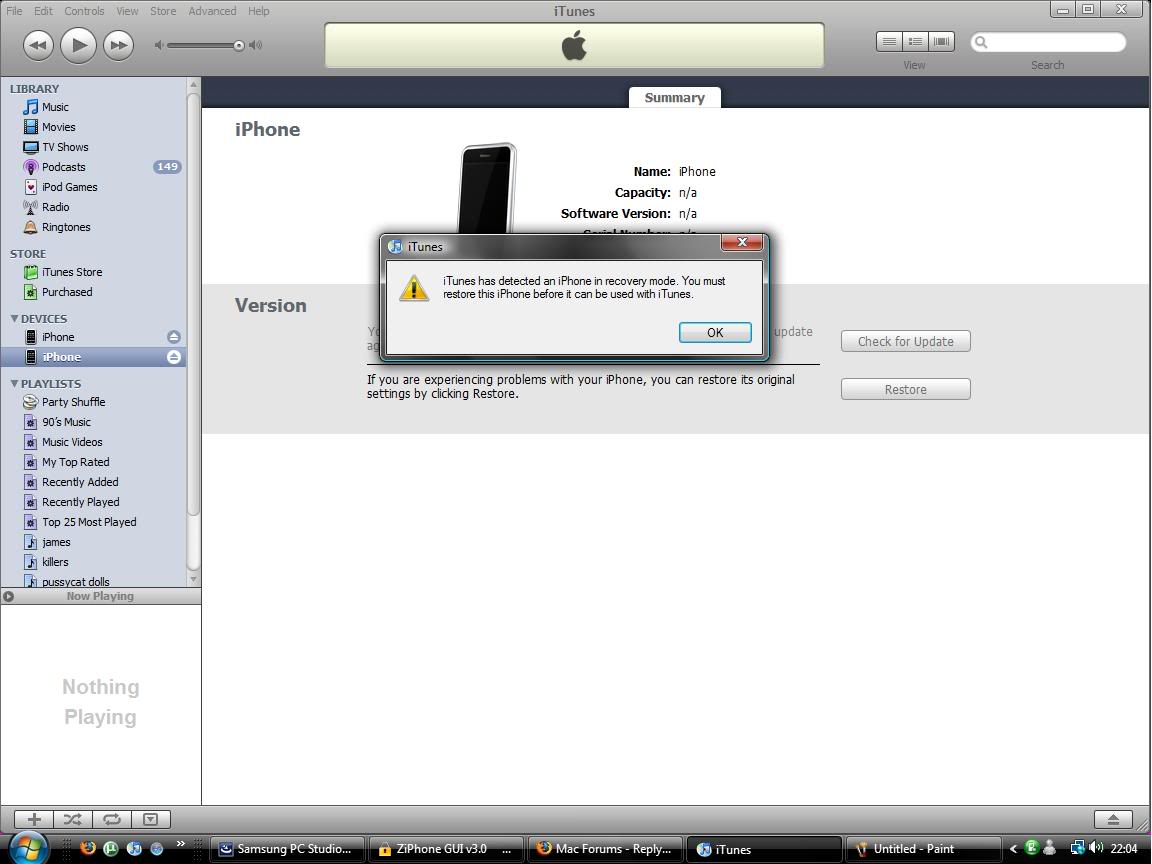1152x864 pixels.
Task: Eject the highlighted iPhone device
Action: [174, 357]
